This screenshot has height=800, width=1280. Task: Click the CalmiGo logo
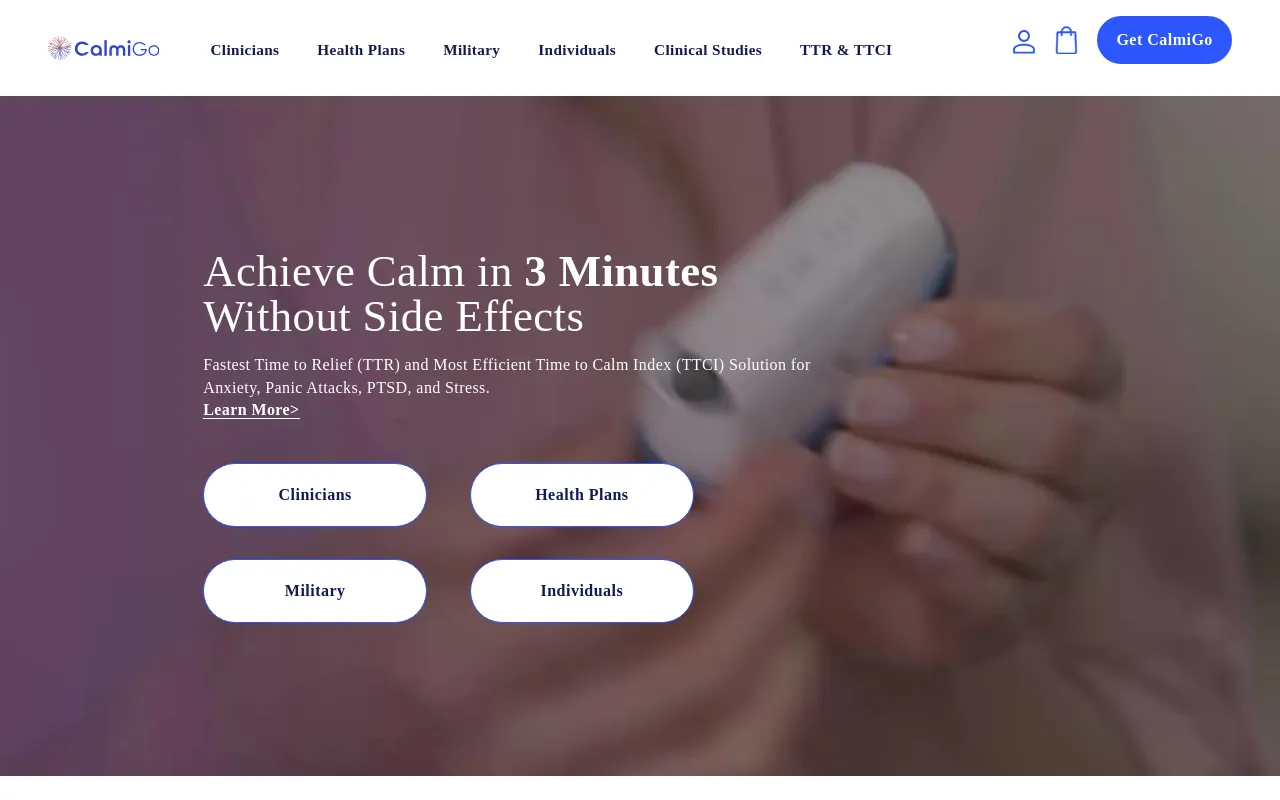104,48
